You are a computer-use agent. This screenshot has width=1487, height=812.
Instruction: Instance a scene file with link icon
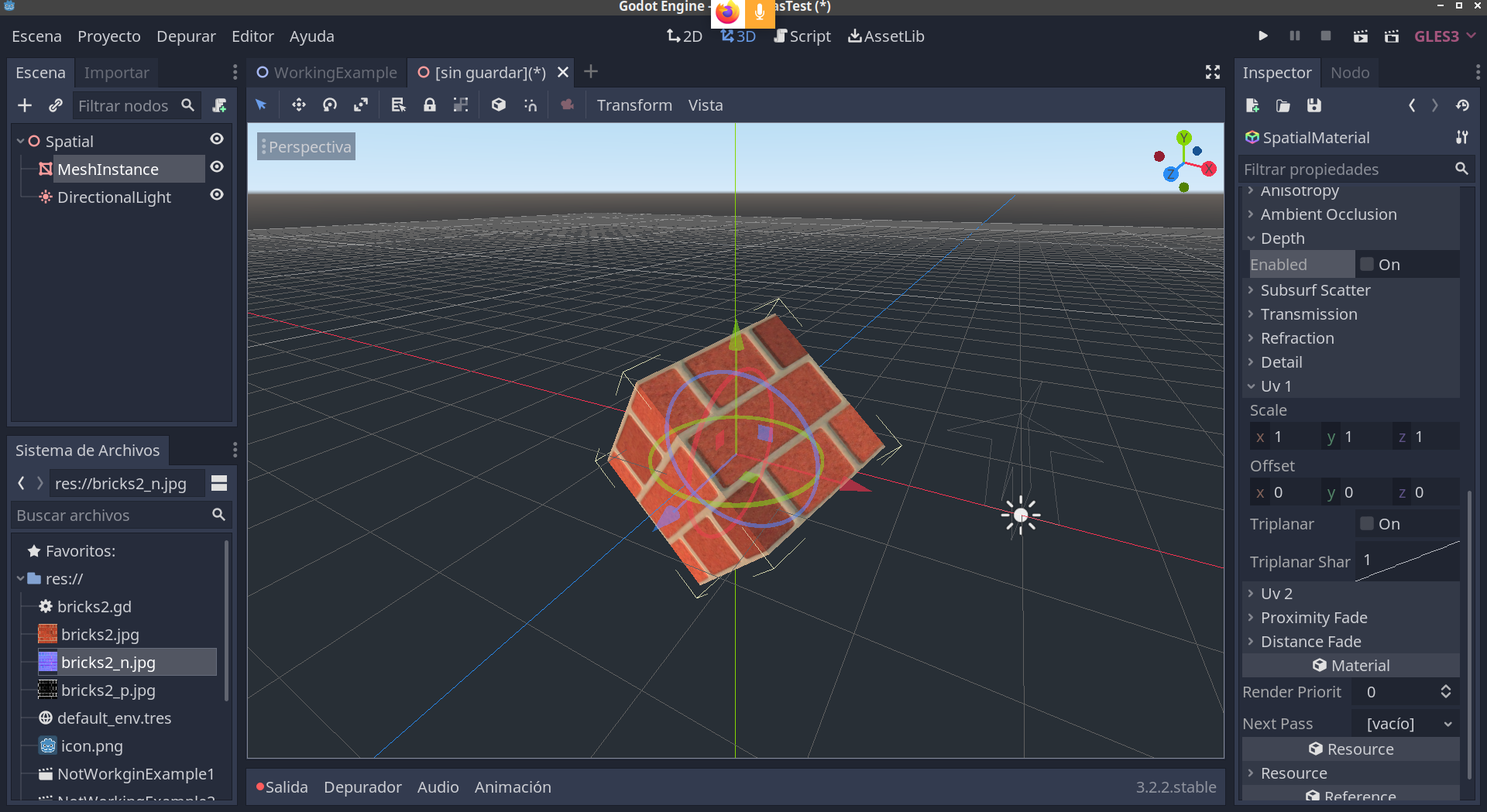click(x=56, y=105)
